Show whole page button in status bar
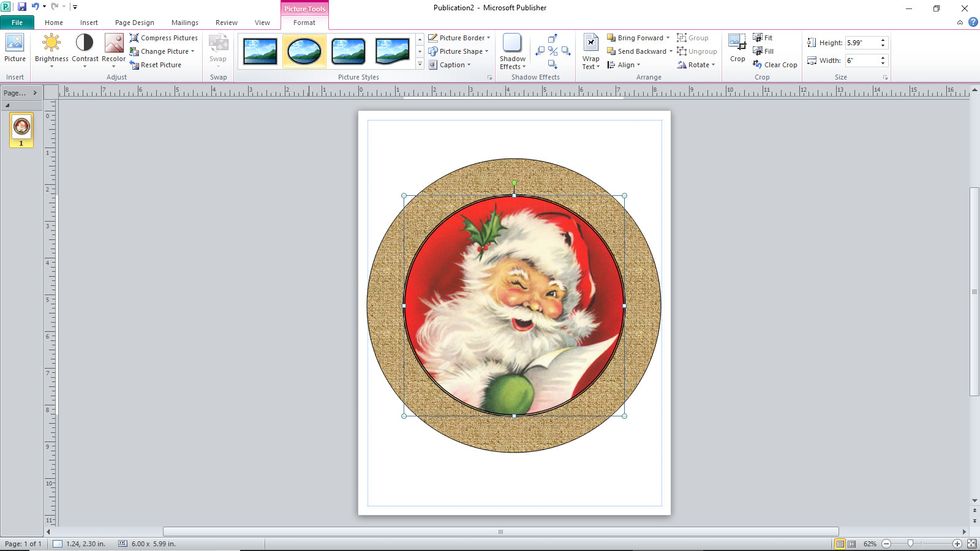Image resolution: width=980 pixels, height=551 pixels. [x=972, y=544]
